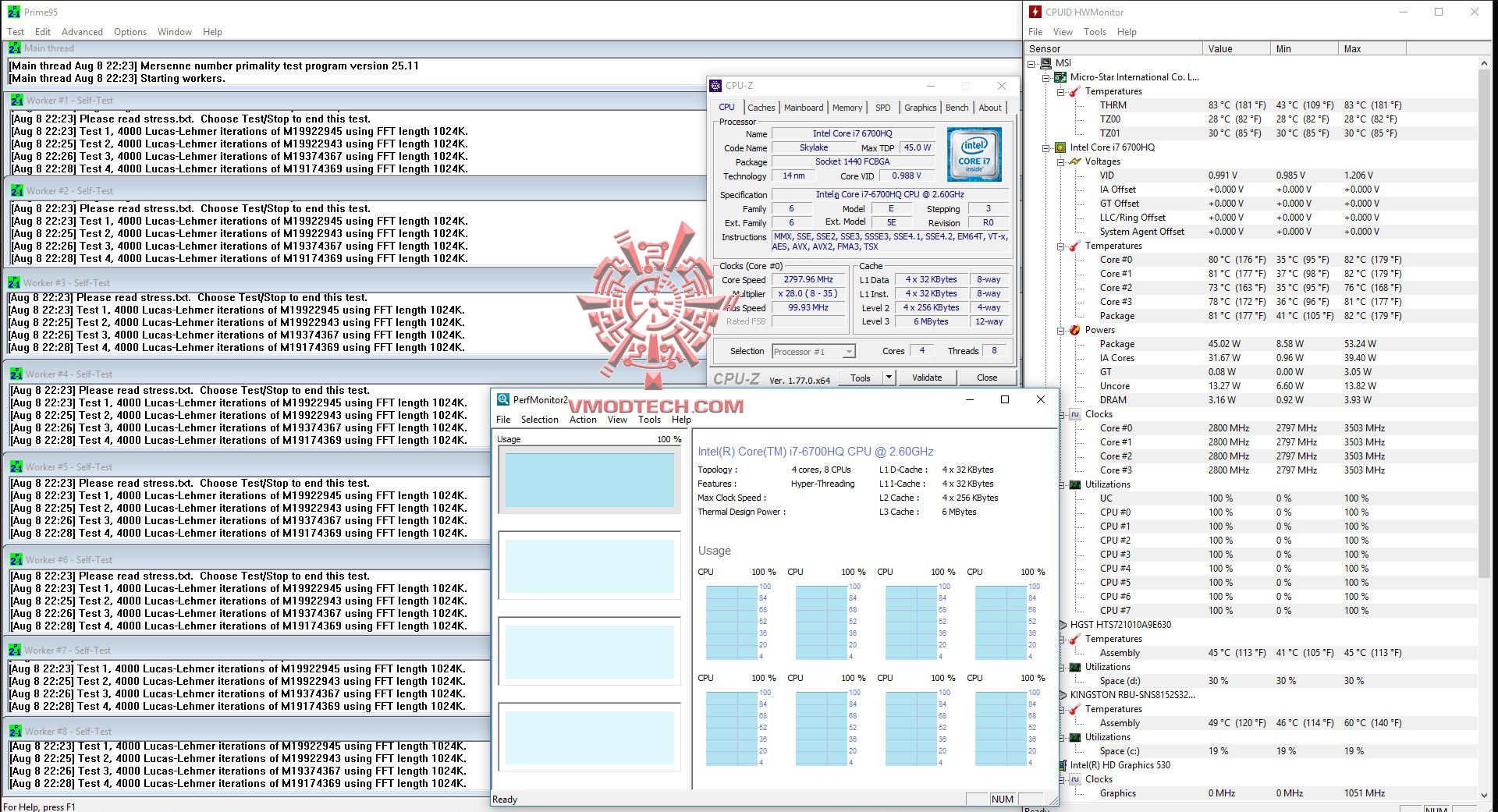The height and width of the screenshot is (812, 1498).
Task: Click the Powers flame icon in HWMonitor
Action: [x=1075, y=330]
